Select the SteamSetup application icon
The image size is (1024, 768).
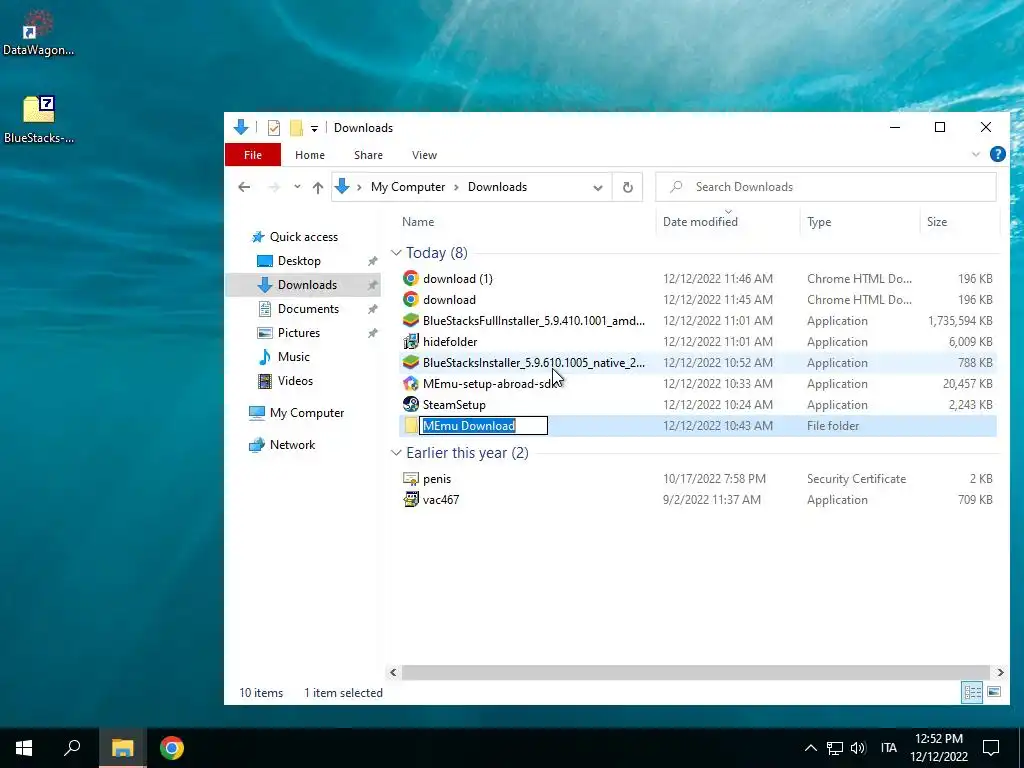[411, 404]
